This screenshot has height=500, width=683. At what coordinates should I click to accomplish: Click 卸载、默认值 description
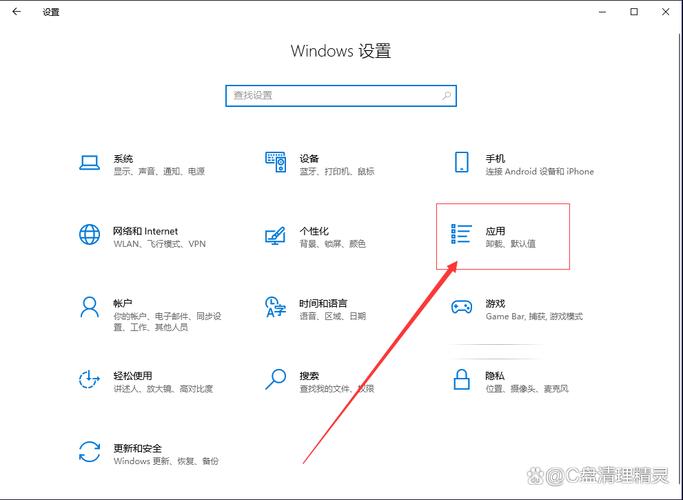(x=511, y=244)
